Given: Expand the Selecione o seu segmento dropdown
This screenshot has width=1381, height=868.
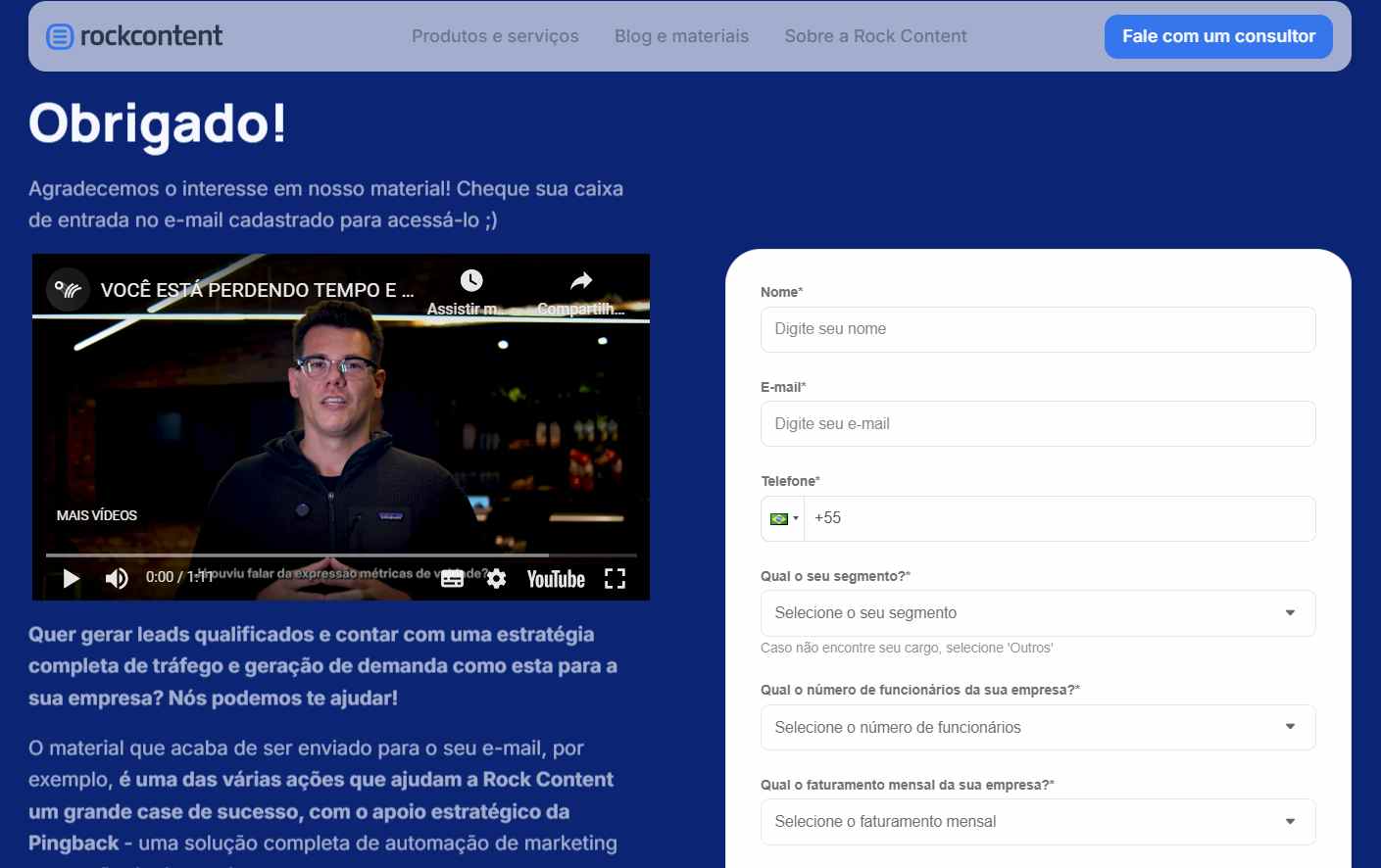Looking at the screenshot, I should tap(1038, 613).
